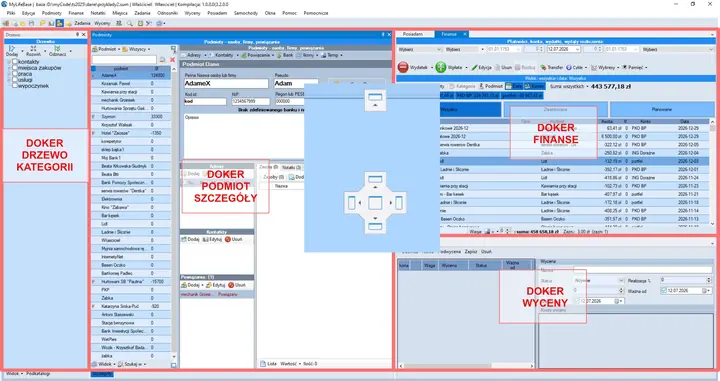
Task: Close the Drzewo panel
Action: point(84,34)
